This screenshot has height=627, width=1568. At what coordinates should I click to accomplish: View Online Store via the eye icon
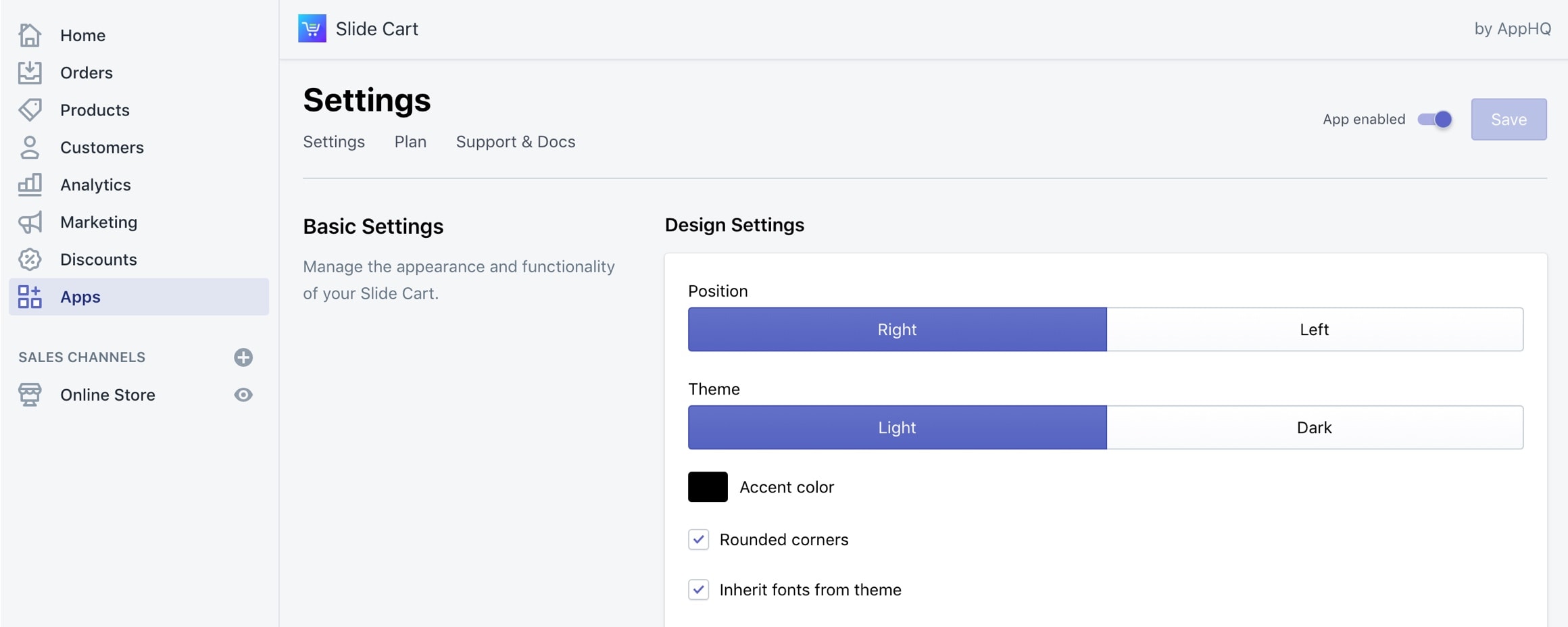point(243,395)
